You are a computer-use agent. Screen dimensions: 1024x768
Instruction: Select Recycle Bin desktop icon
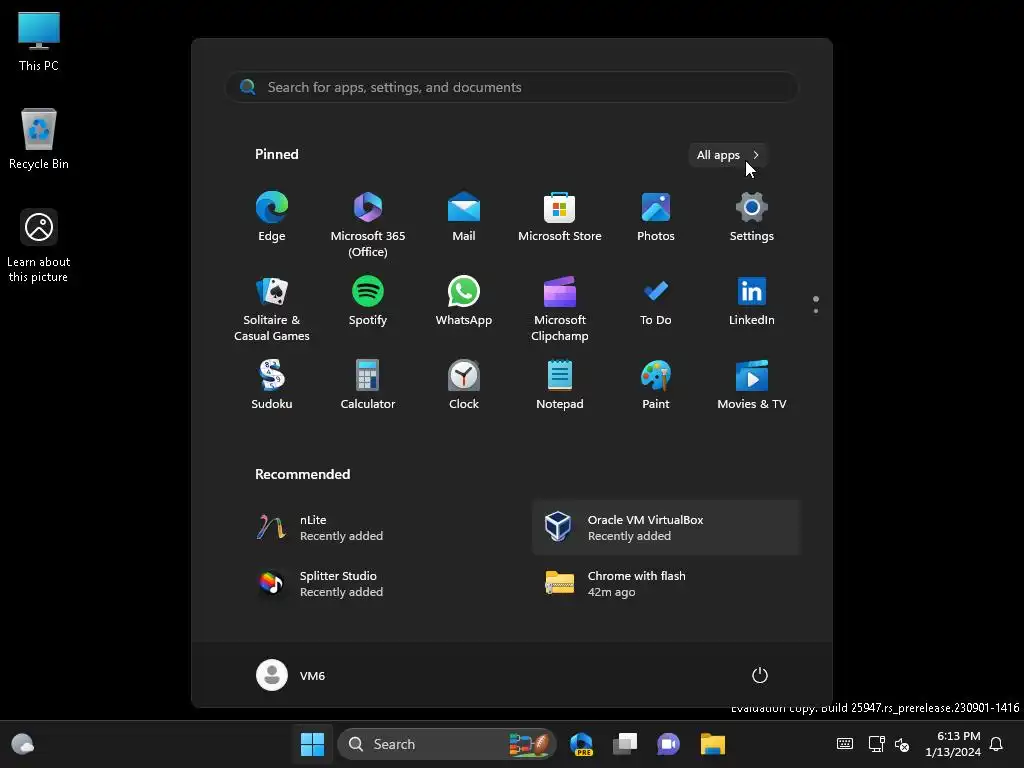39,139
